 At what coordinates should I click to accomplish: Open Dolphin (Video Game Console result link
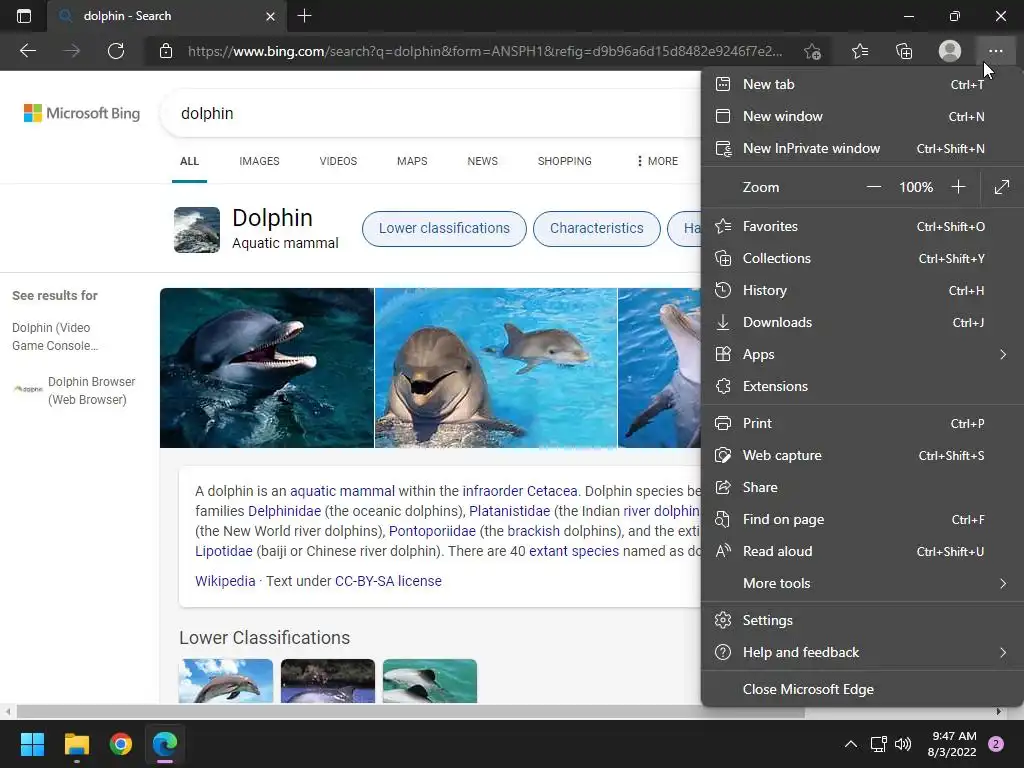[x=55, y=337]
